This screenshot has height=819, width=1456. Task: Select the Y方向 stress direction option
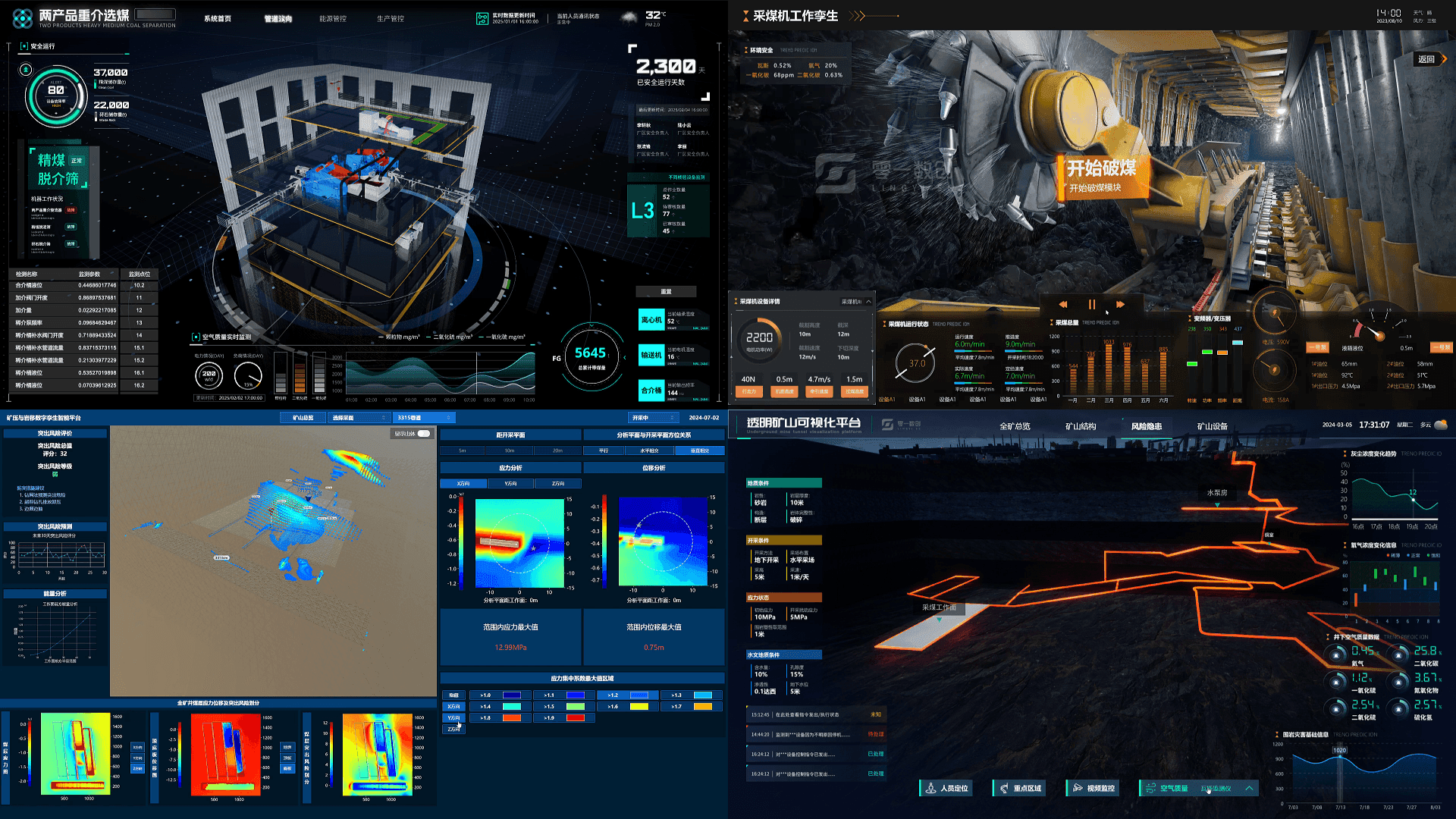tap(510, 483)
